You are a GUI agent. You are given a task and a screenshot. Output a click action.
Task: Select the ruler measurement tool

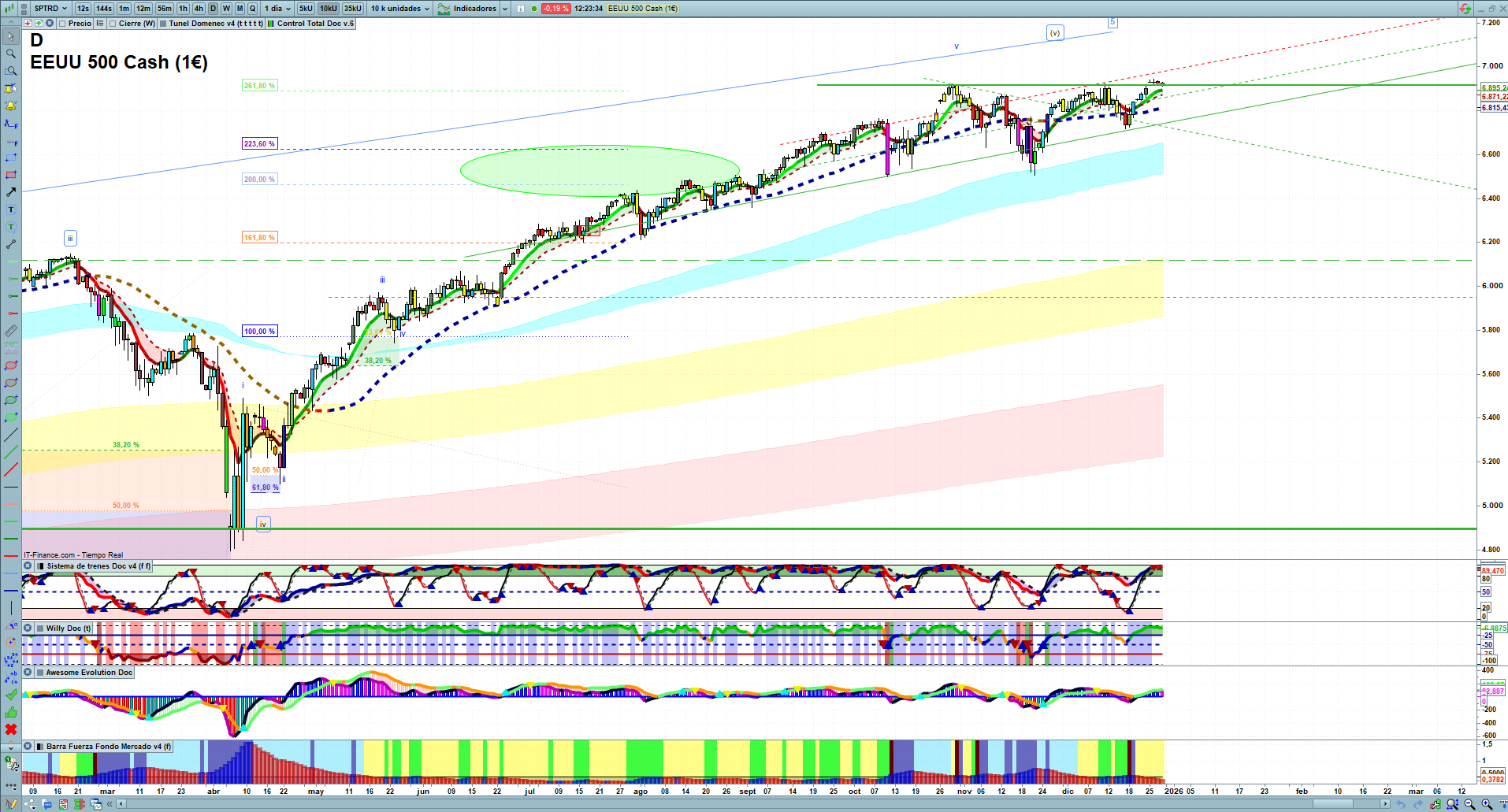coord(11,331)
